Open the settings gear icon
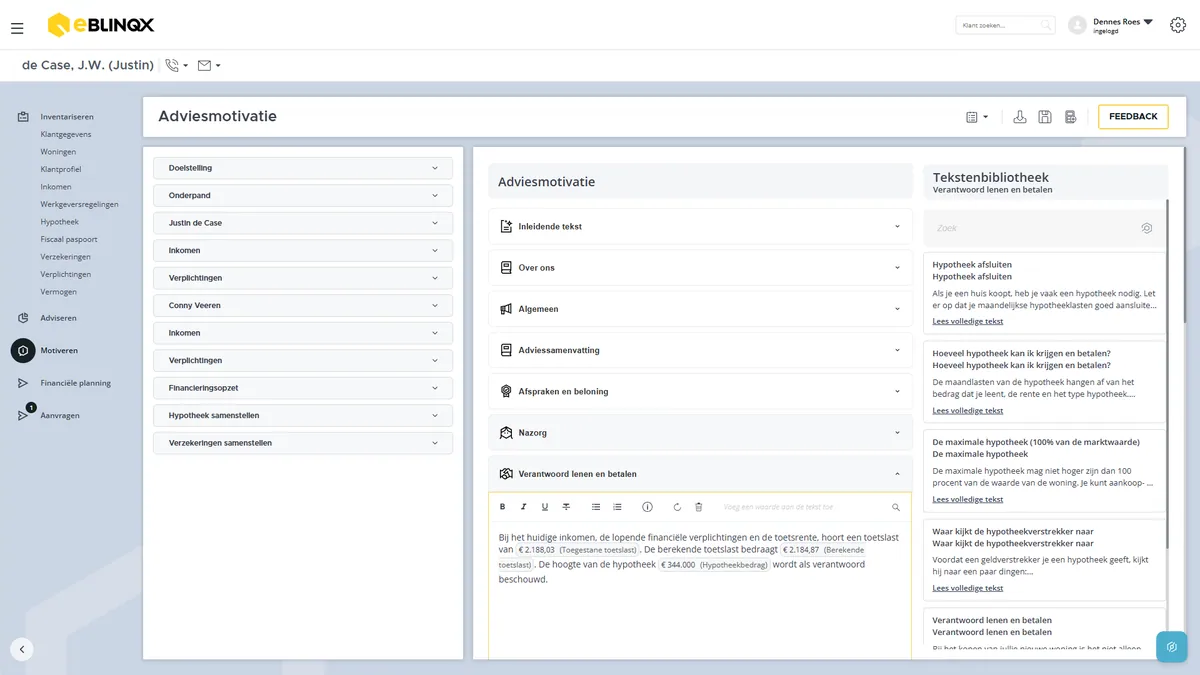 point(1177,25)
